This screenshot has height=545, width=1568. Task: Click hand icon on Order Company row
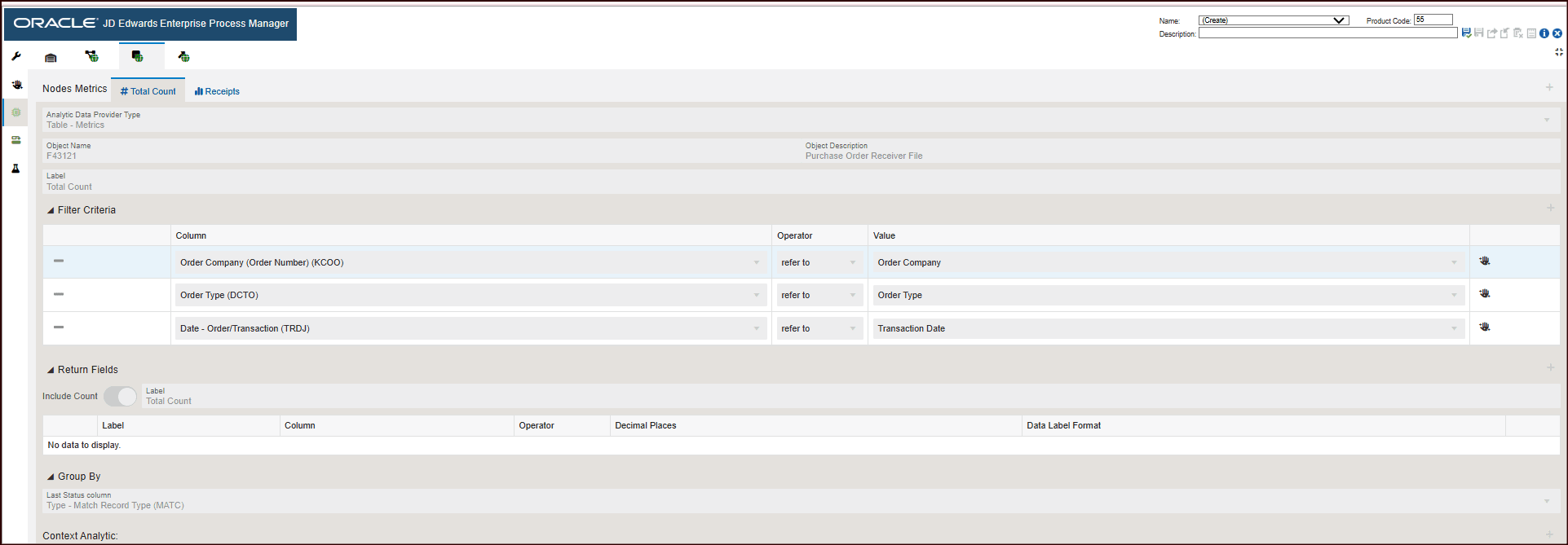pos(1485,261)
